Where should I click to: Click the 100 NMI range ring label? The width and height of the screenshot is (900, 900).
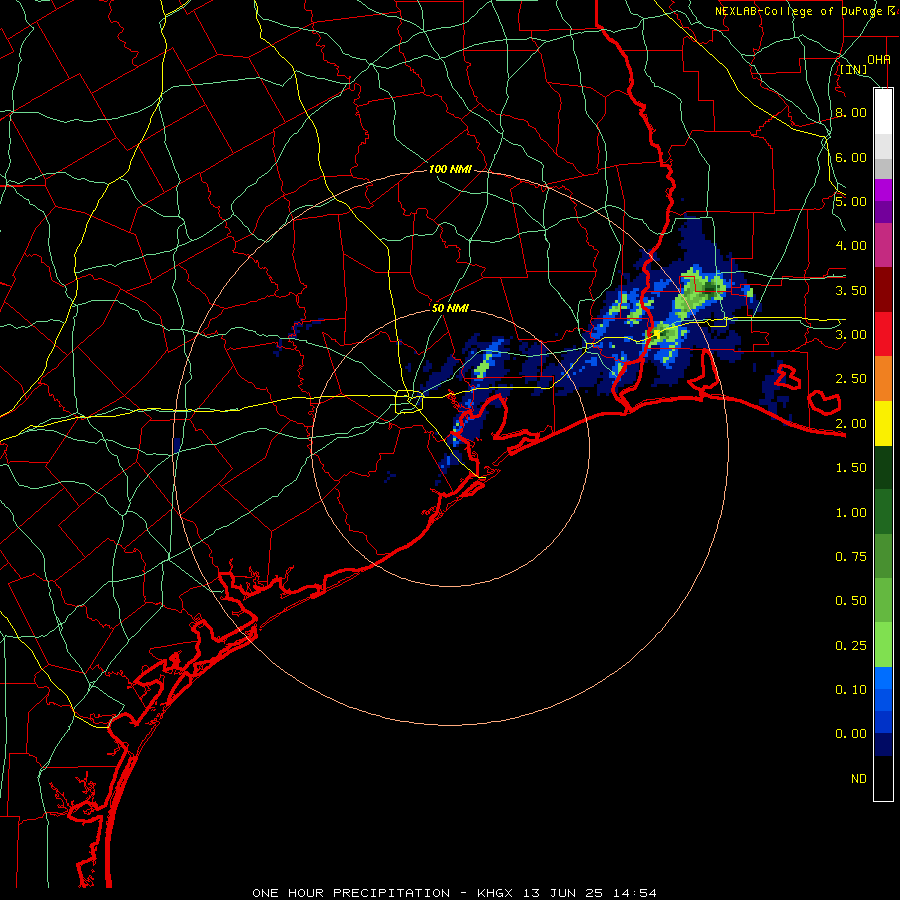(x=450, y=169)
